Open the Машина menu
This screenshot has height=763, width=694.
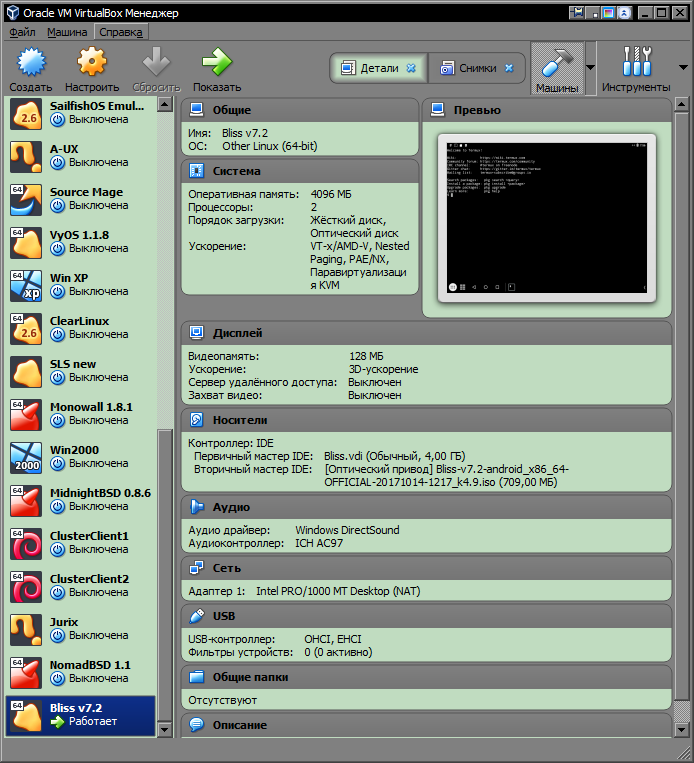67,32
